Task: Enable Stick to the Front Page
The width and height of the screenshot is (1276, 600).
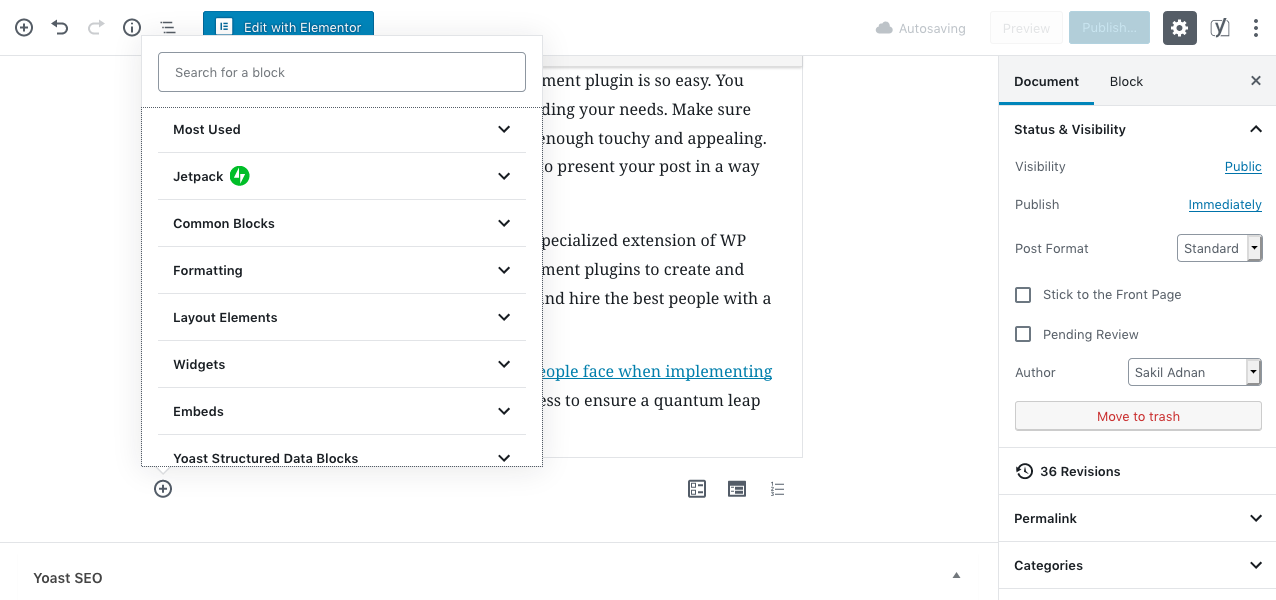Action: pyautogui.click(x=1023, y=295)
